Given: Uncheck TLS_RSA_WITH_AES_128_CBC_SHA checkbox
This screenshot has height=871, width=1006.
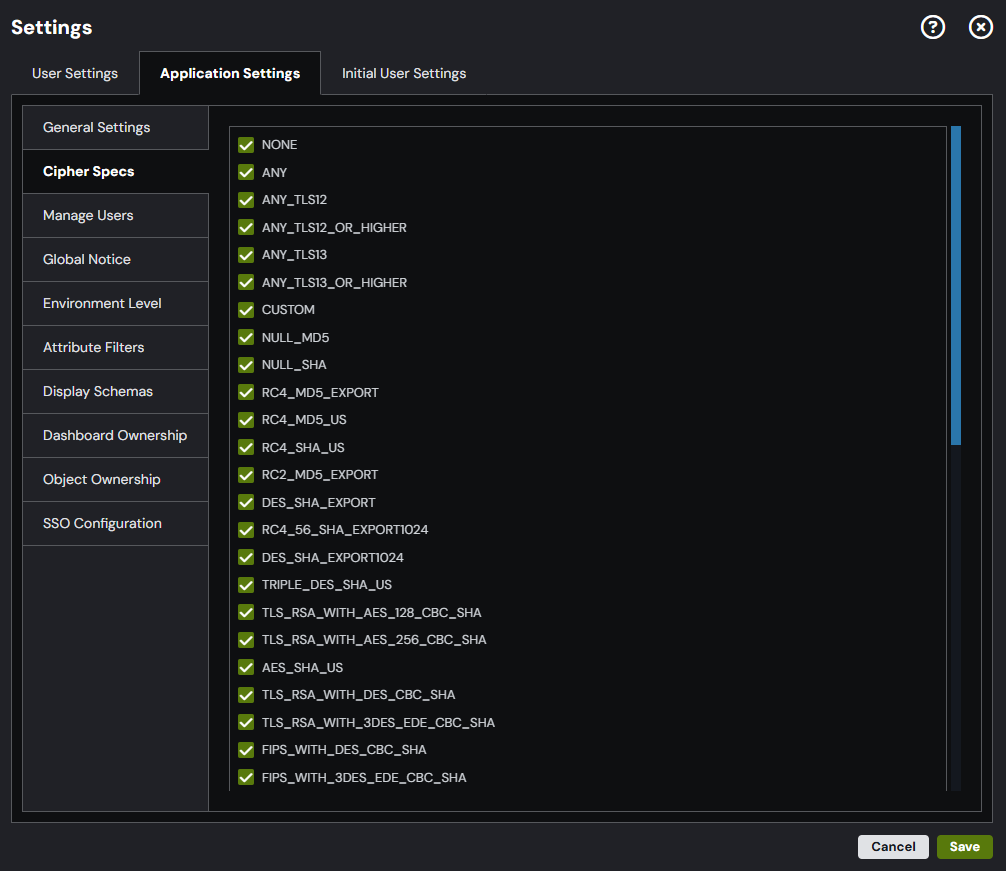Looking at the screenshot, I should (246, 613).
